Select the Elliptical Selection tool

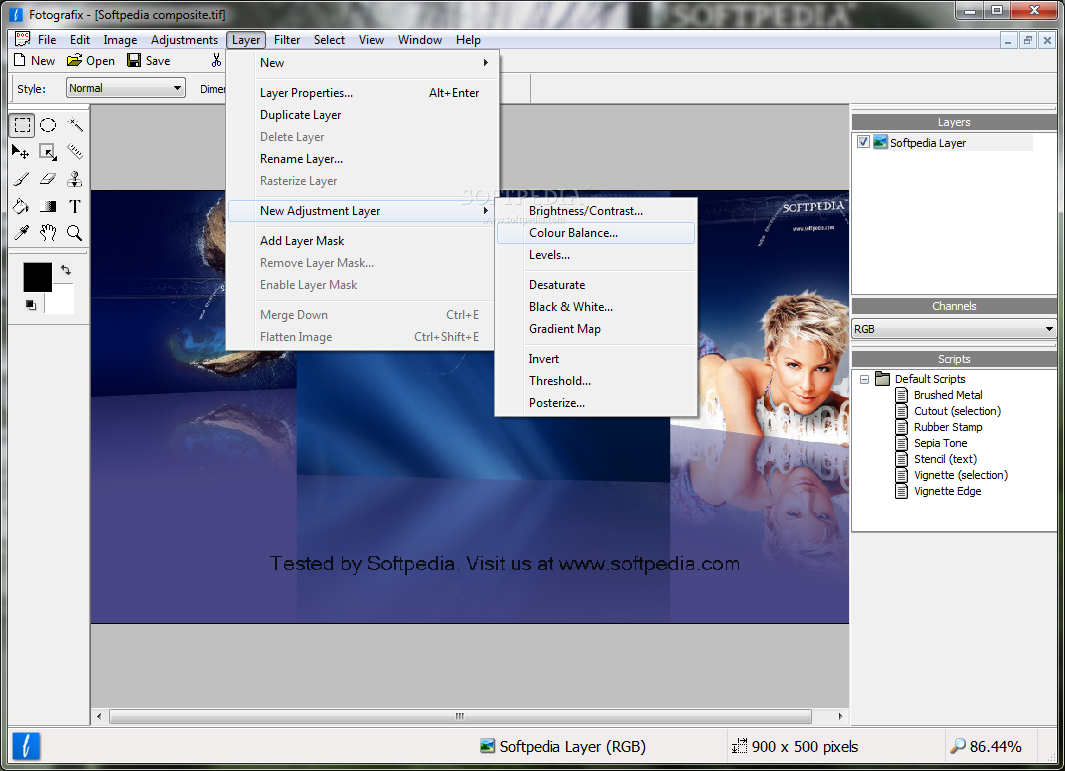pos(48,125)
